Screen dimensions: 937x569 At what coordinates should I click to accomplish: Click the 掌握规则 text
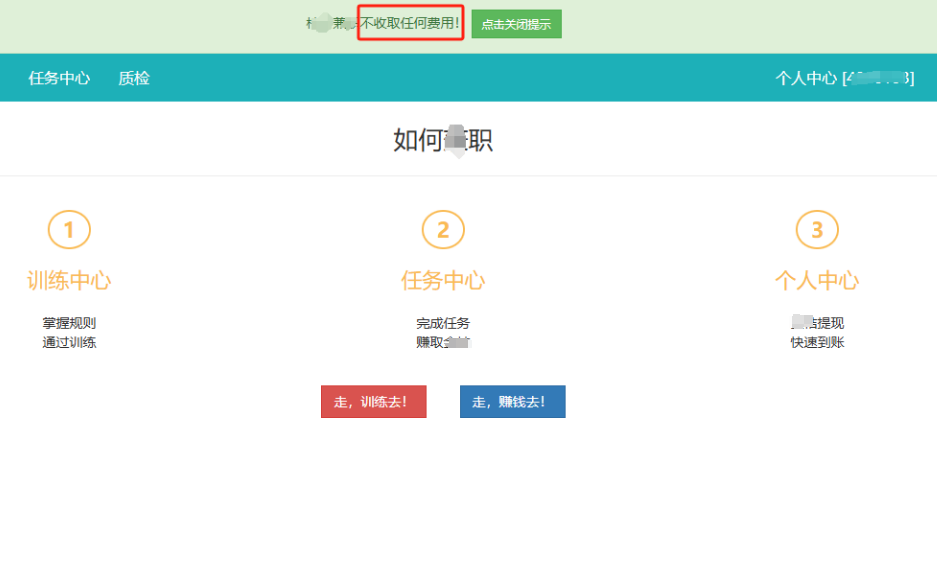[x=69, y=323]
